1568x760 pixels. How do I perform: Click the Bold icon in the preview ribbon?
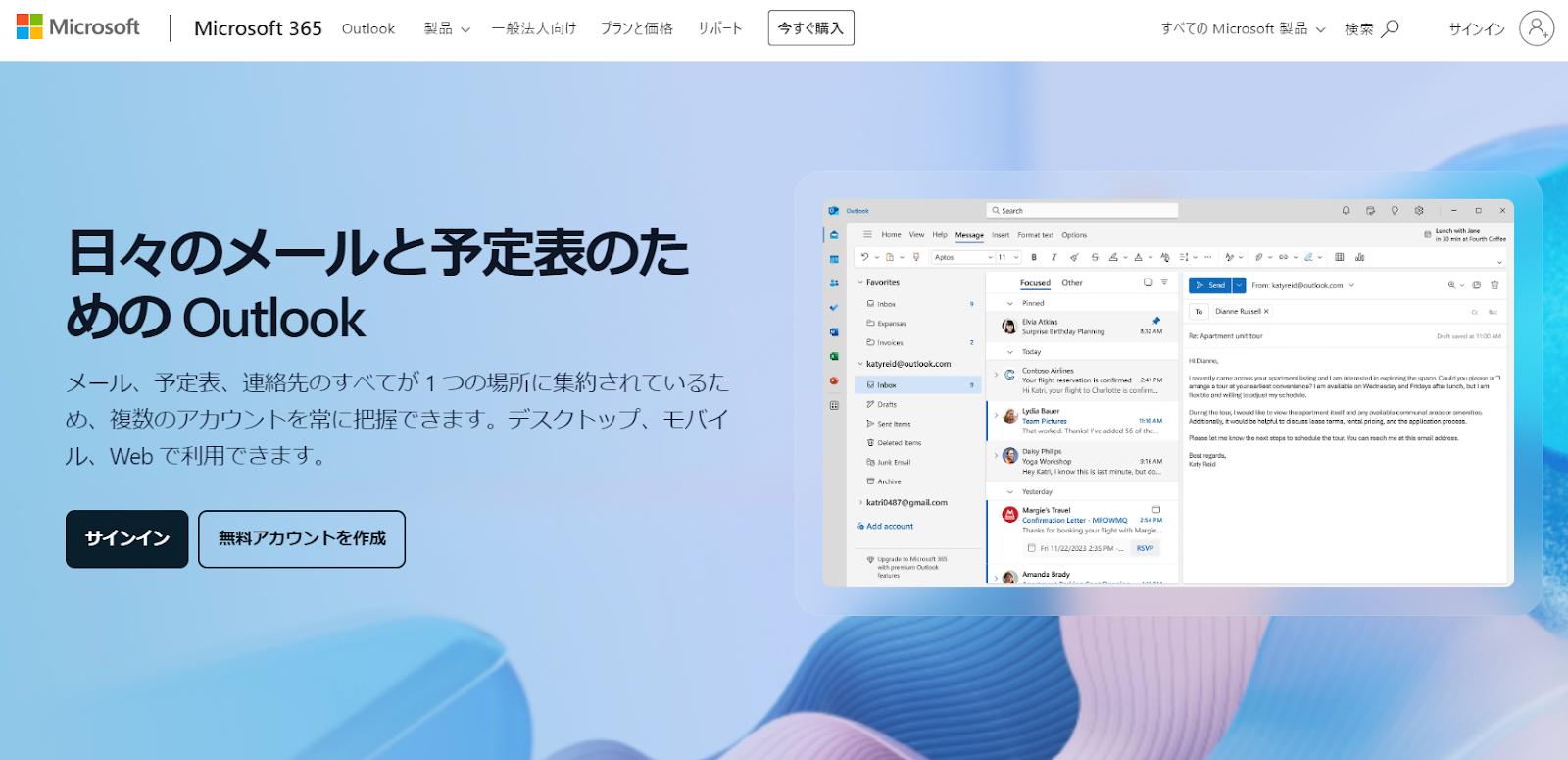(1034, 257)
